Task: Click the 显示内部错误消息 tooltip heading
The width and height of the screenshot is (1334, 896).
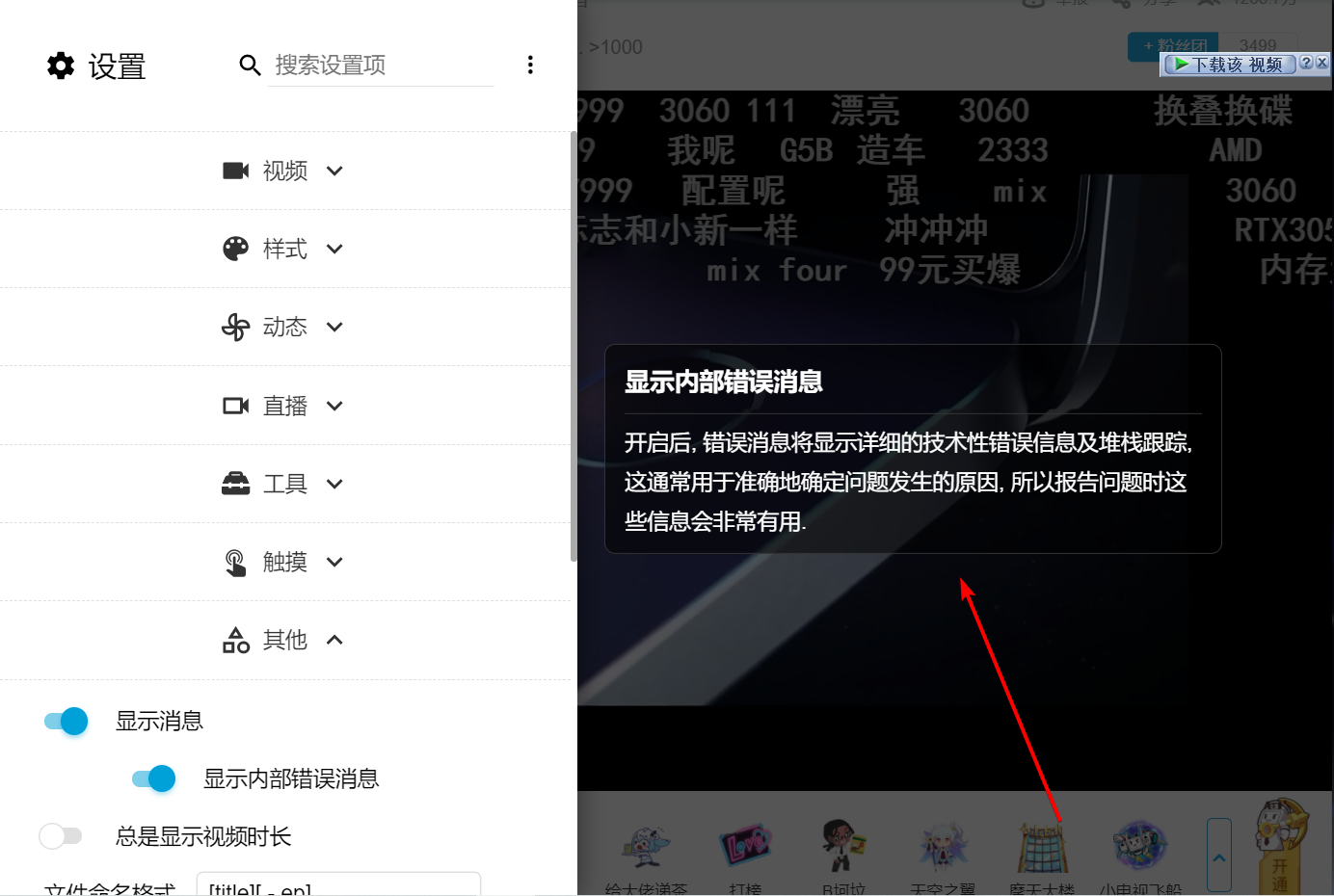Action: point(724,382)
